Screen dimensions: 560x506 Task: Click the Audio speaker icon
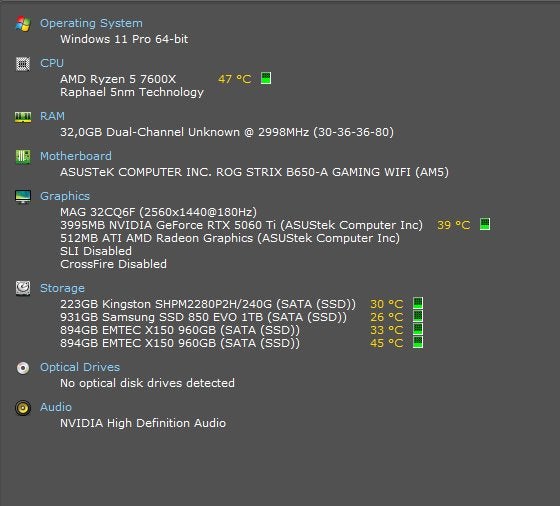coord(23,407)
